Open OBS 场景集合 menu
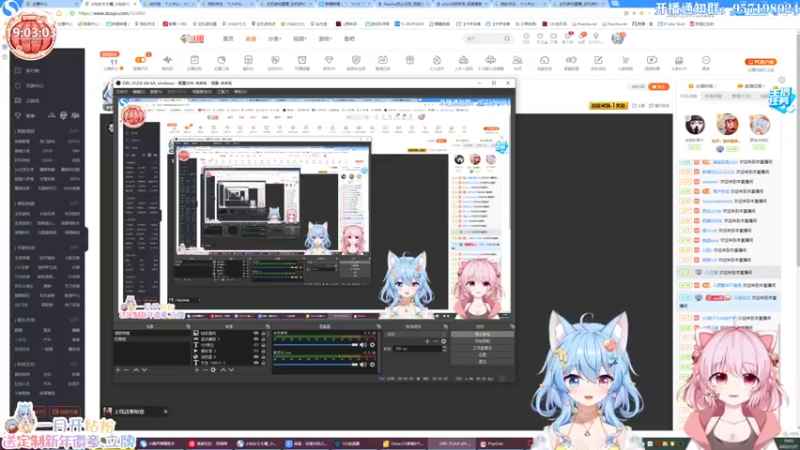Screen dimensions: 800x450 coord(202,92)
